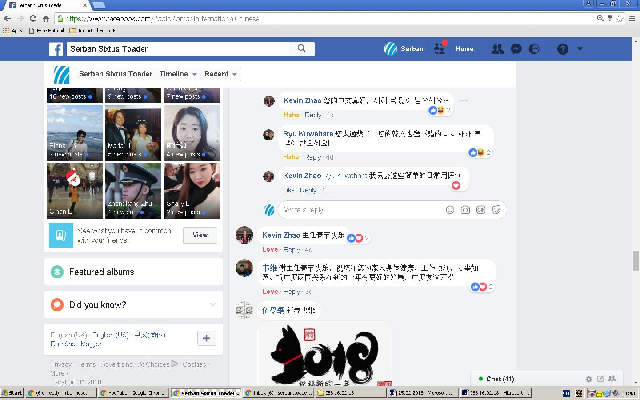Image resolution: width=640 pixels, height=400 pixels.
Task: Click the common-friends card icon
Action: (61, 235)
